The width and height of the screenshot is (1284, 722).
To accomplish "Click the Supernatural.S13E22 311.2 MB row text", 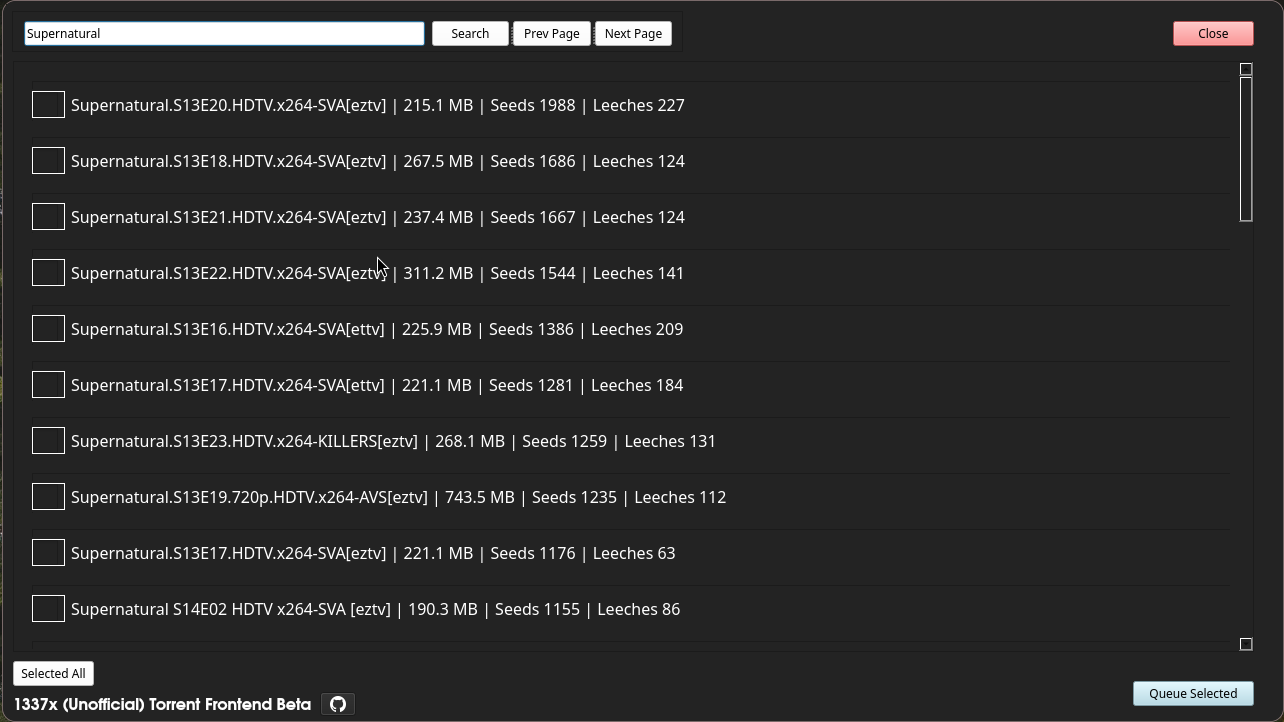I will click(378, 273).
